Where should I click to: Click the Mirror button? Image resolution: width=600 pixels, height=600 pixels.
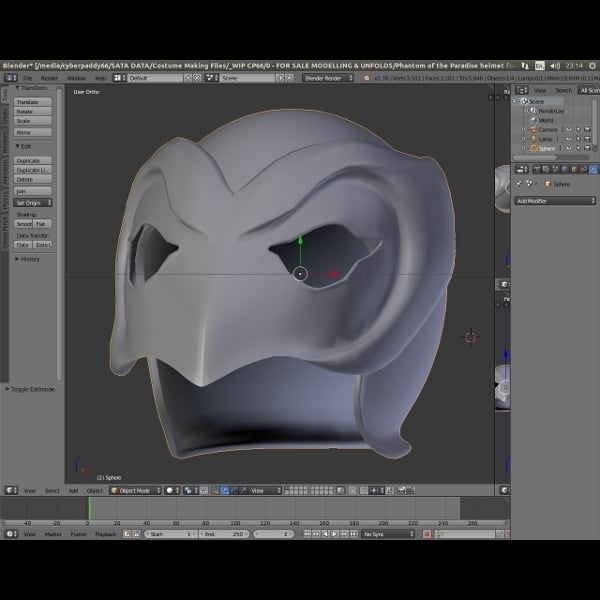(x=33, y=132)
